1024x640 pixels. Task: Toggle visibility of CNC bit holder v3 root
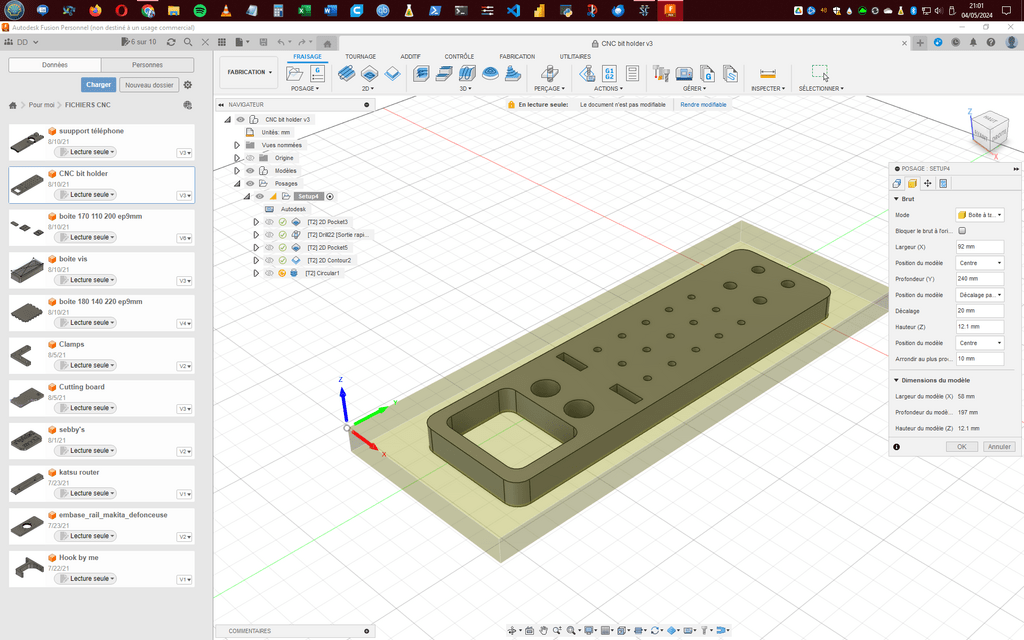(x=240, y=120)
